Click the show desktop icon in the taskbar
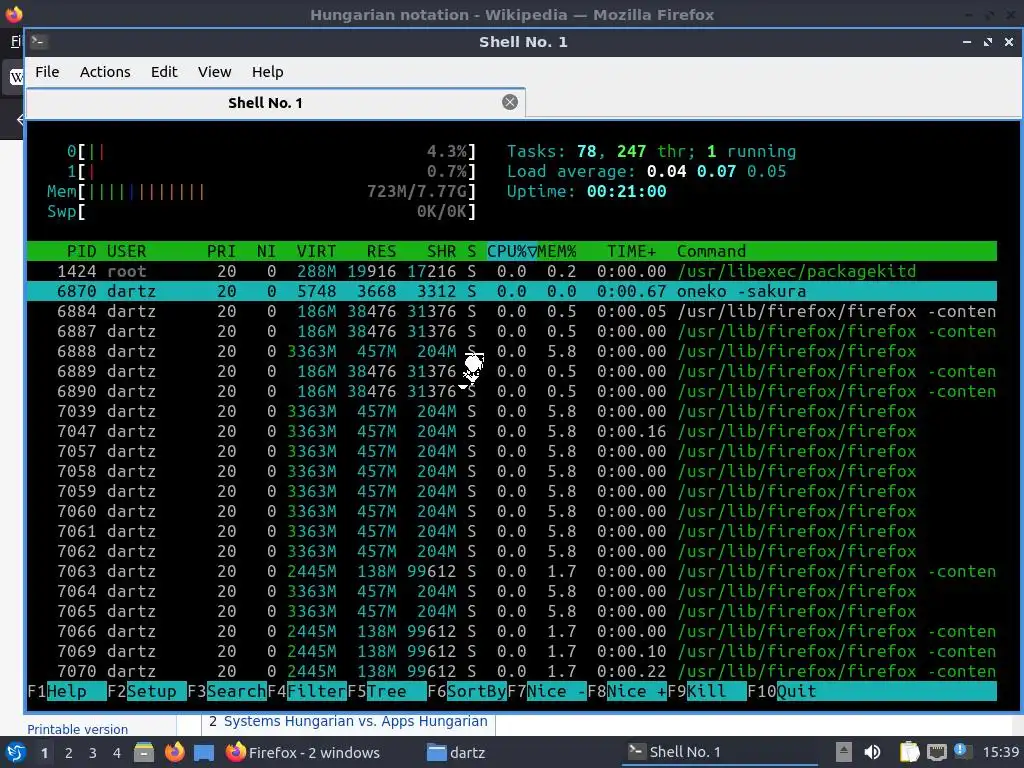The height and width of the screenshot is (768, 1024). (x=204, y=753)
